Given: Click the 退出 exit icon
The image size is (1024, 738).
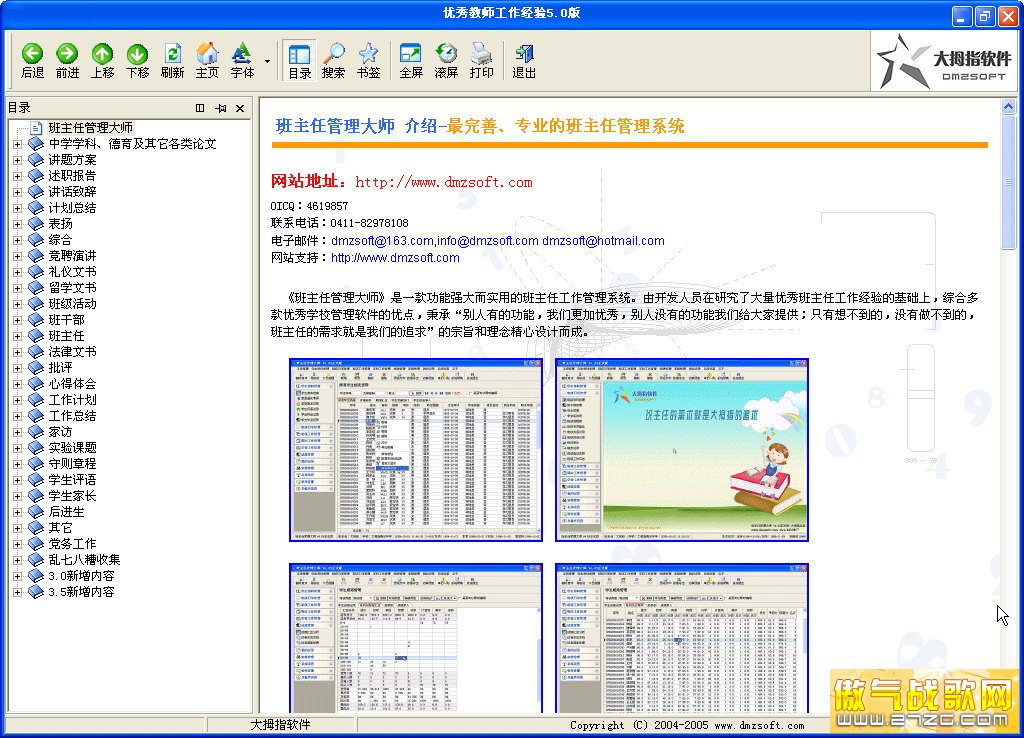Looking at the screenshot, I should click(524, 61).
